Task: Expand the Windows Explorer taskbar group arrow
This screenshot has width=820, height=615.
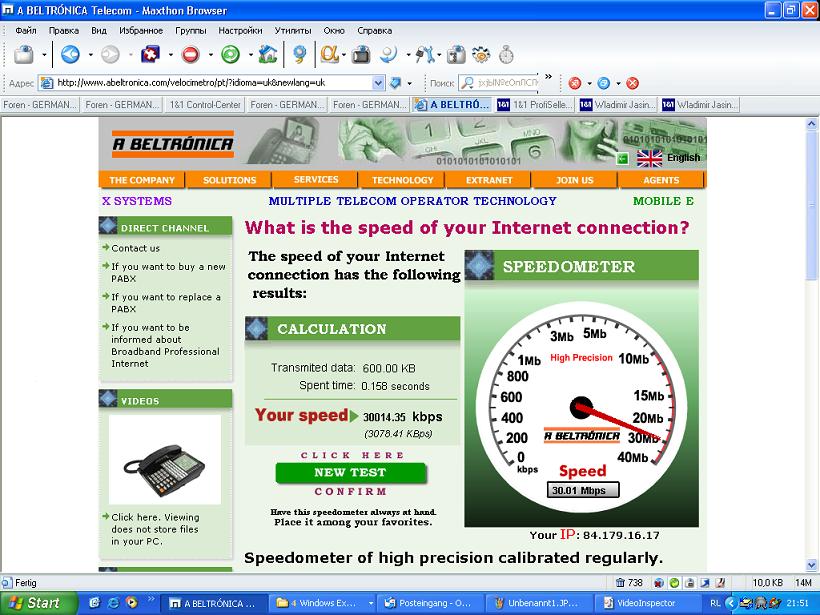Action: click(371, 603)
